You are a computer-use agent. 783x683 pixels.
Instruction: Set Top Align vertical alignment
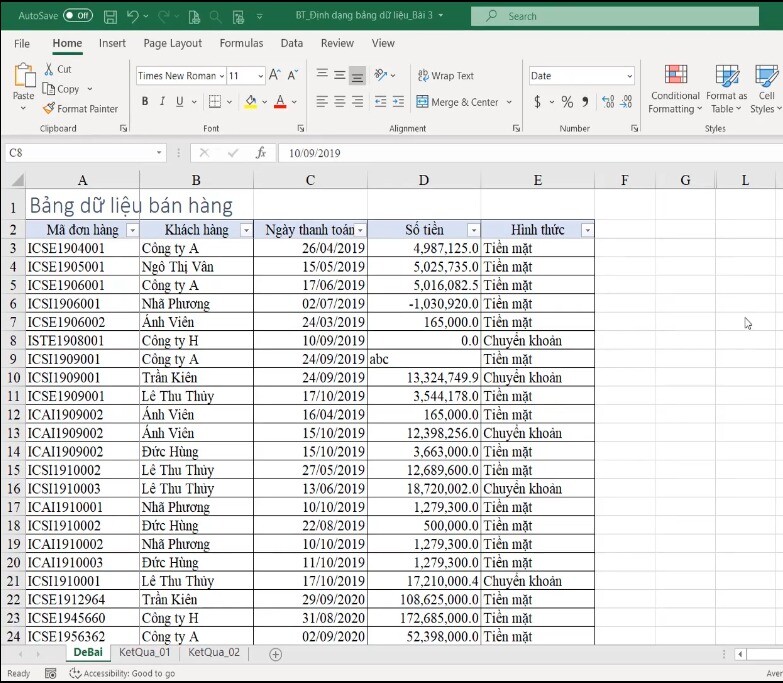[322, 75]
